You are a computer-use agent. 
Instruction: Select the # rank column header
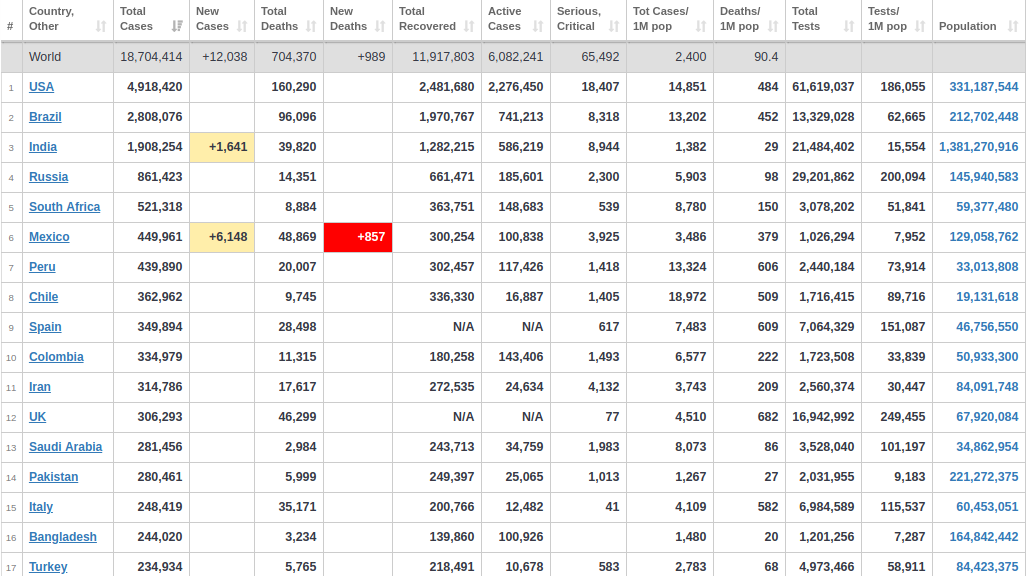(10, 26)
